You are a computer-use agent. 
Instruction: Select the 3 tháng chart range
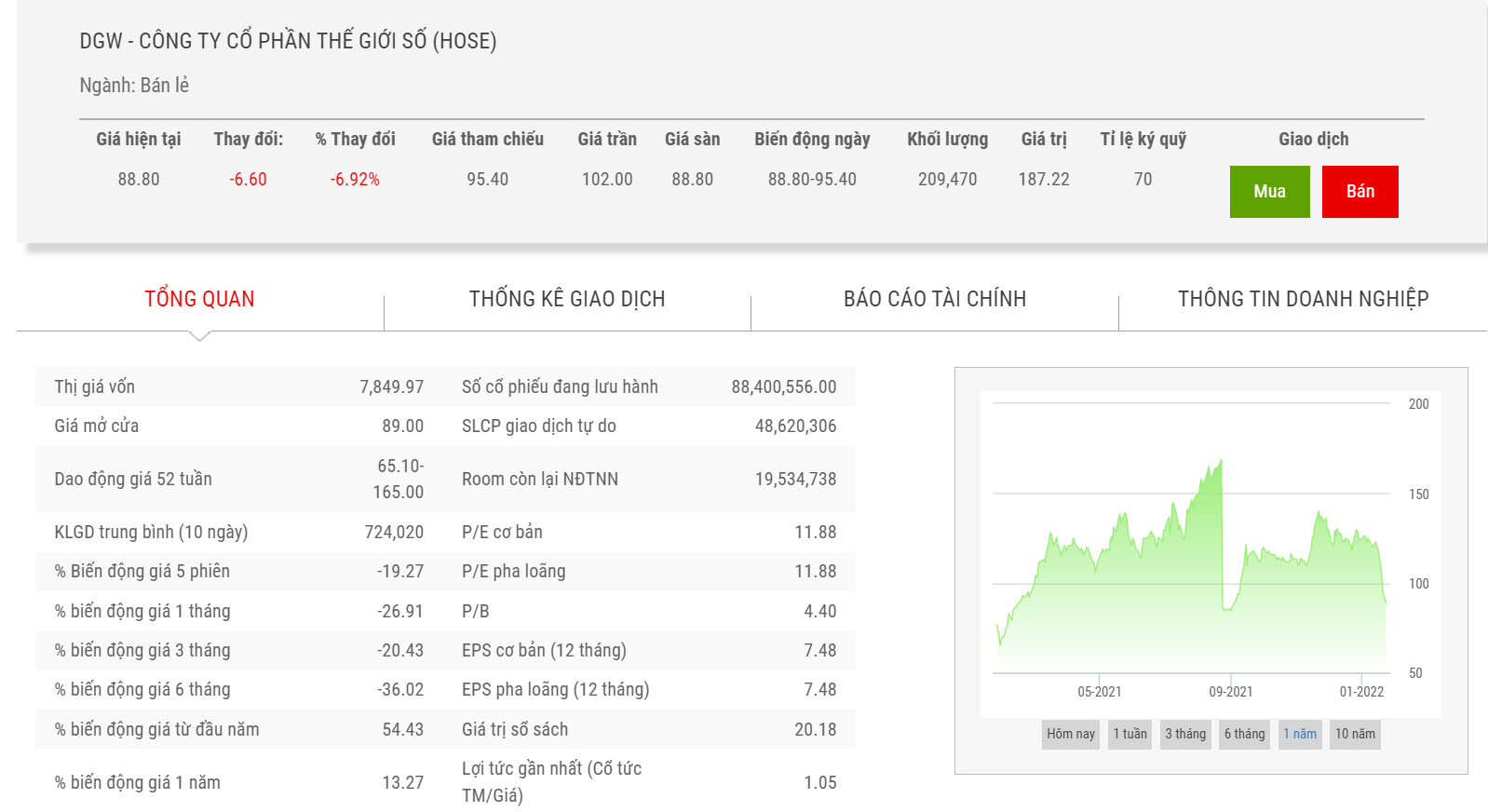pyautogui.click(x=1185, y=734)
